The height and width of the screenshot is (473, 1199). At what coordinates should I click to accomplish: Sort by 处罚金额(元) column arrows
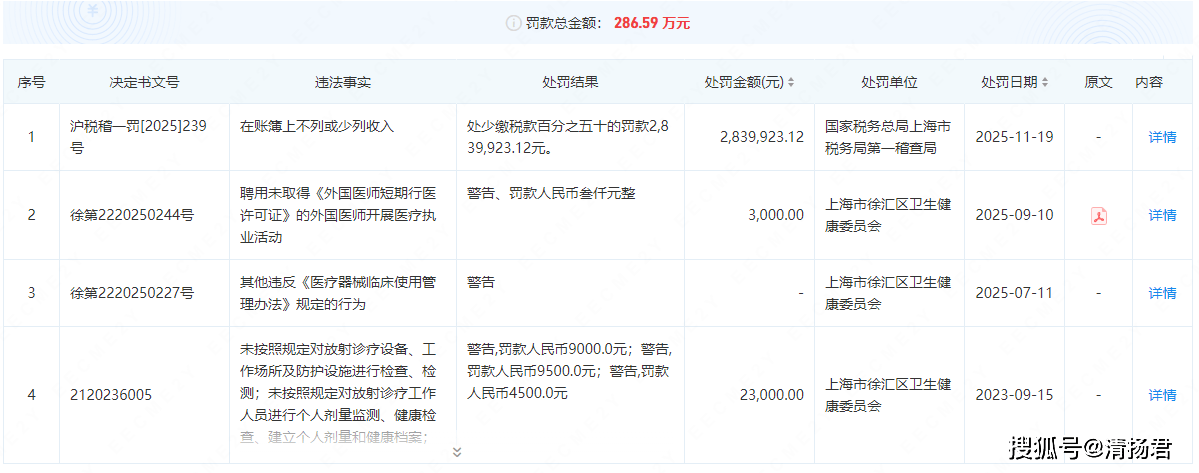point(791,83)
